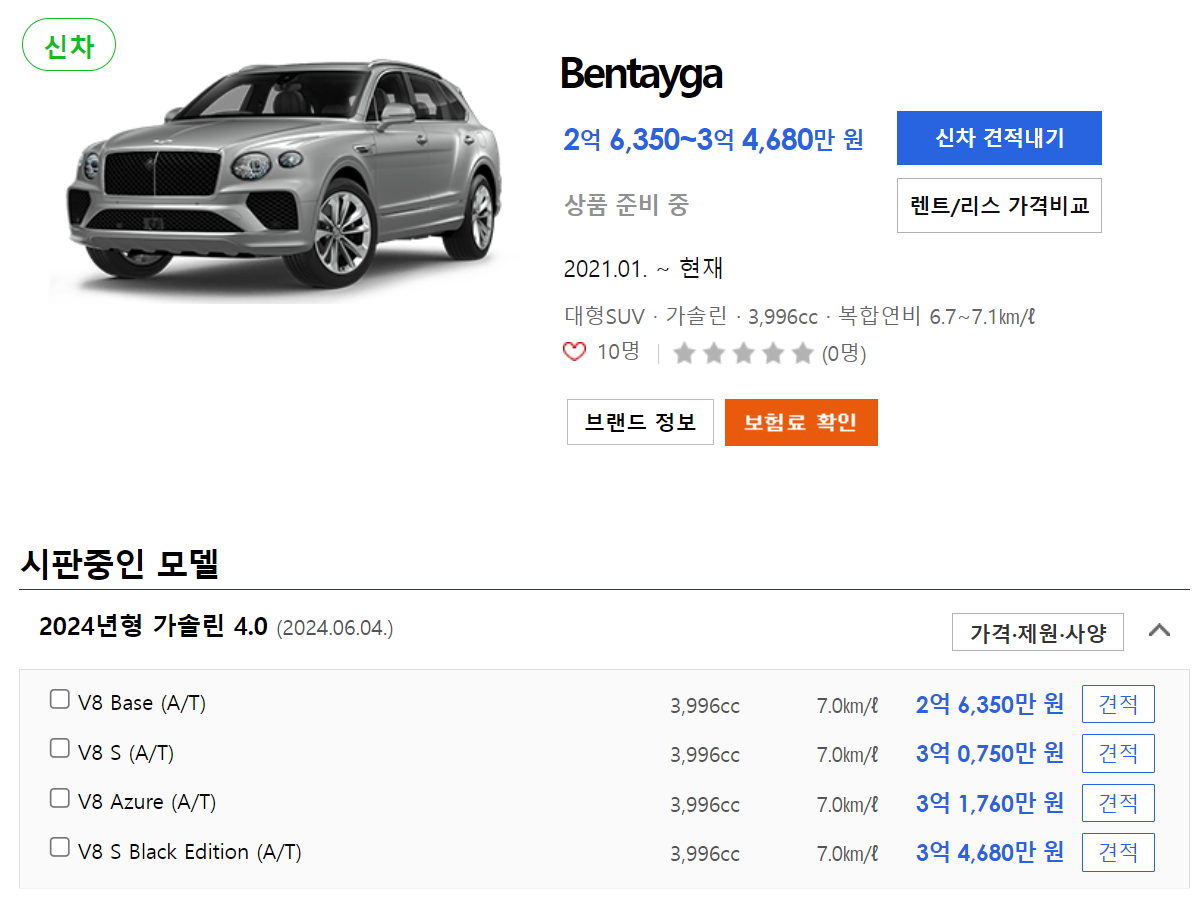Click the price range 2억 6,350~3억 4,680만 원
Image resolution: width=1201 pixels, height=903 pixels.
pos(714,140)
